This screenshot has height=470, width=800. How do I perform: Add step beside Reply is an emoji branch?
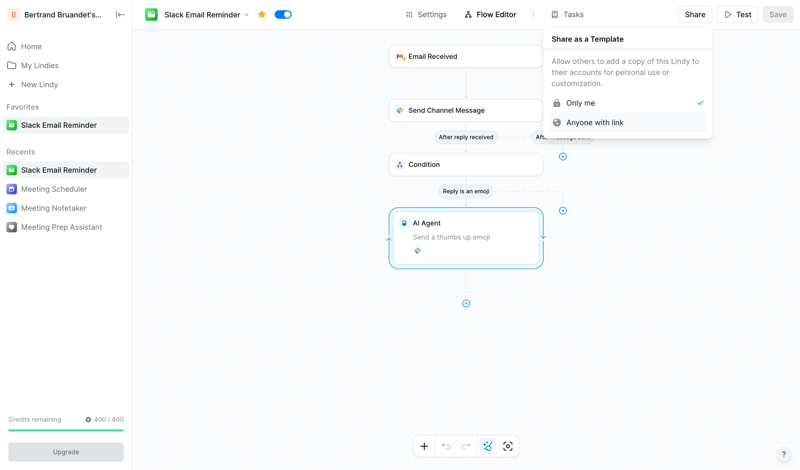pos(563,211)
